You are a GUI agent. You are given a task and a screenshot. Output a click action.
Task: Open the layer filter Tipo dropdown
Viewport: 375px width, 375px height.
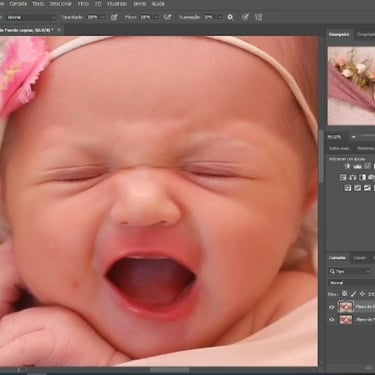(350, 271)
